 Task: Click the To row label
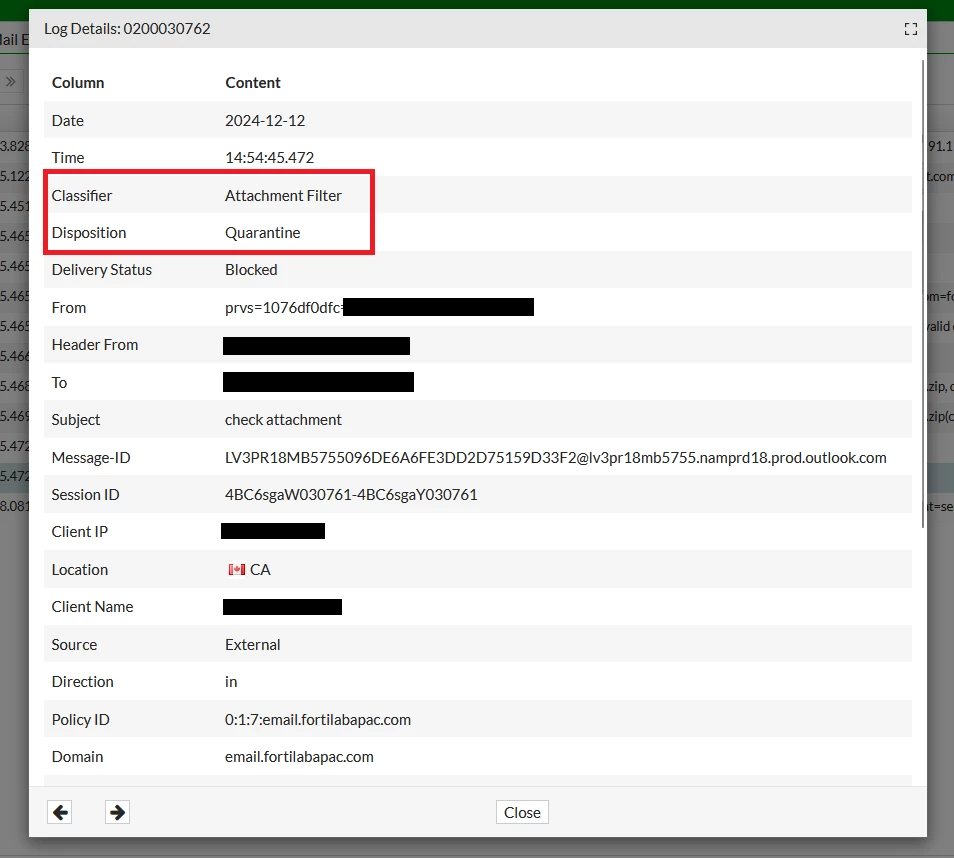pos(59,383)
